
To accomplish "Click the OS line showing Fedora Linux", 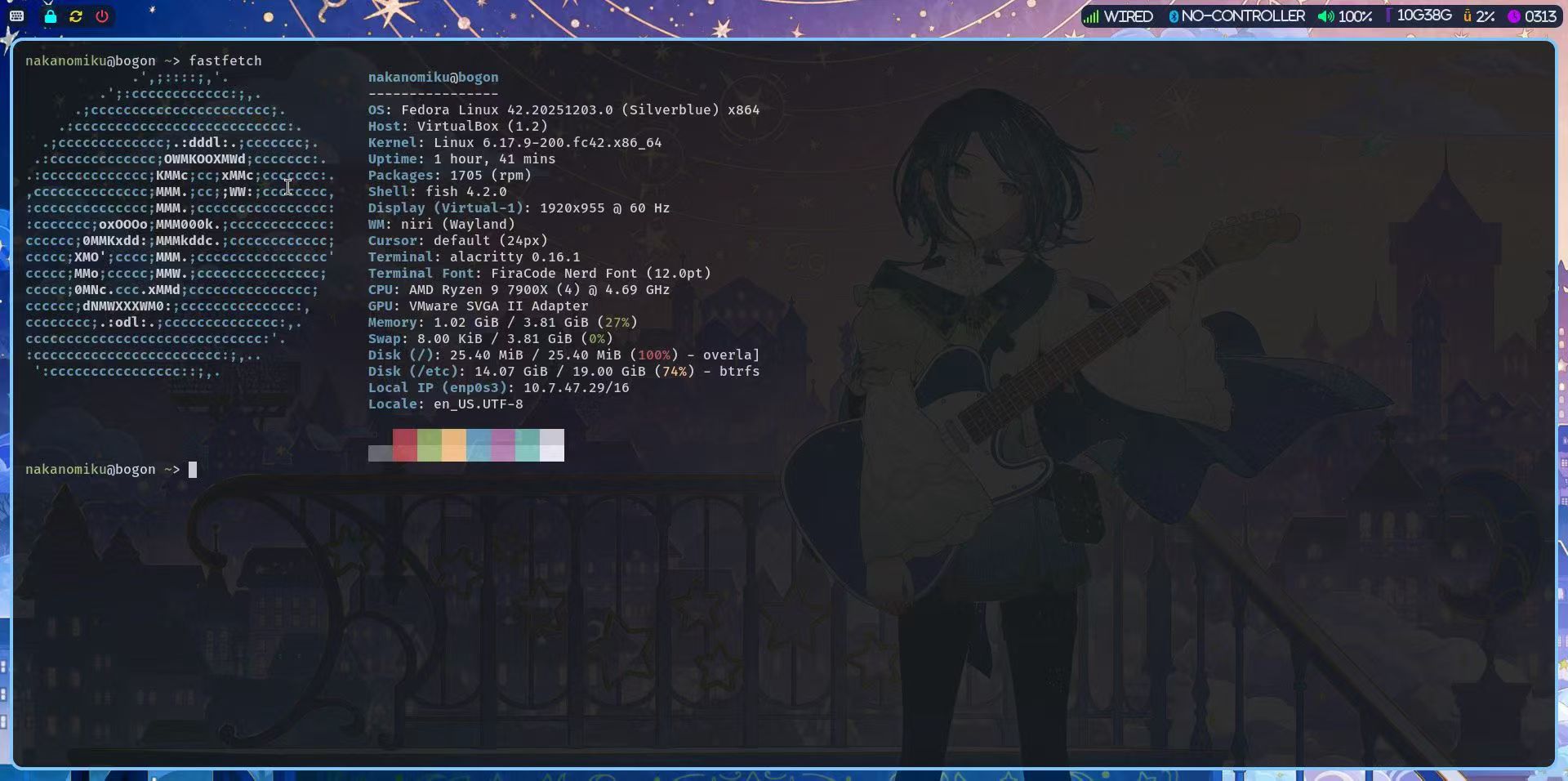I will pyautogui.click(x=563, y=110).
